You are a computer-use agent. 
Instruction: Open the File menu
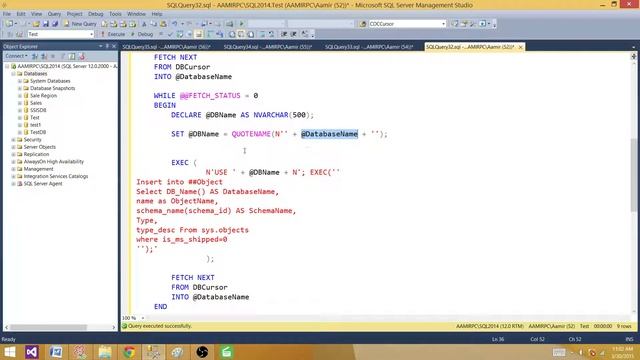(7, 14)
